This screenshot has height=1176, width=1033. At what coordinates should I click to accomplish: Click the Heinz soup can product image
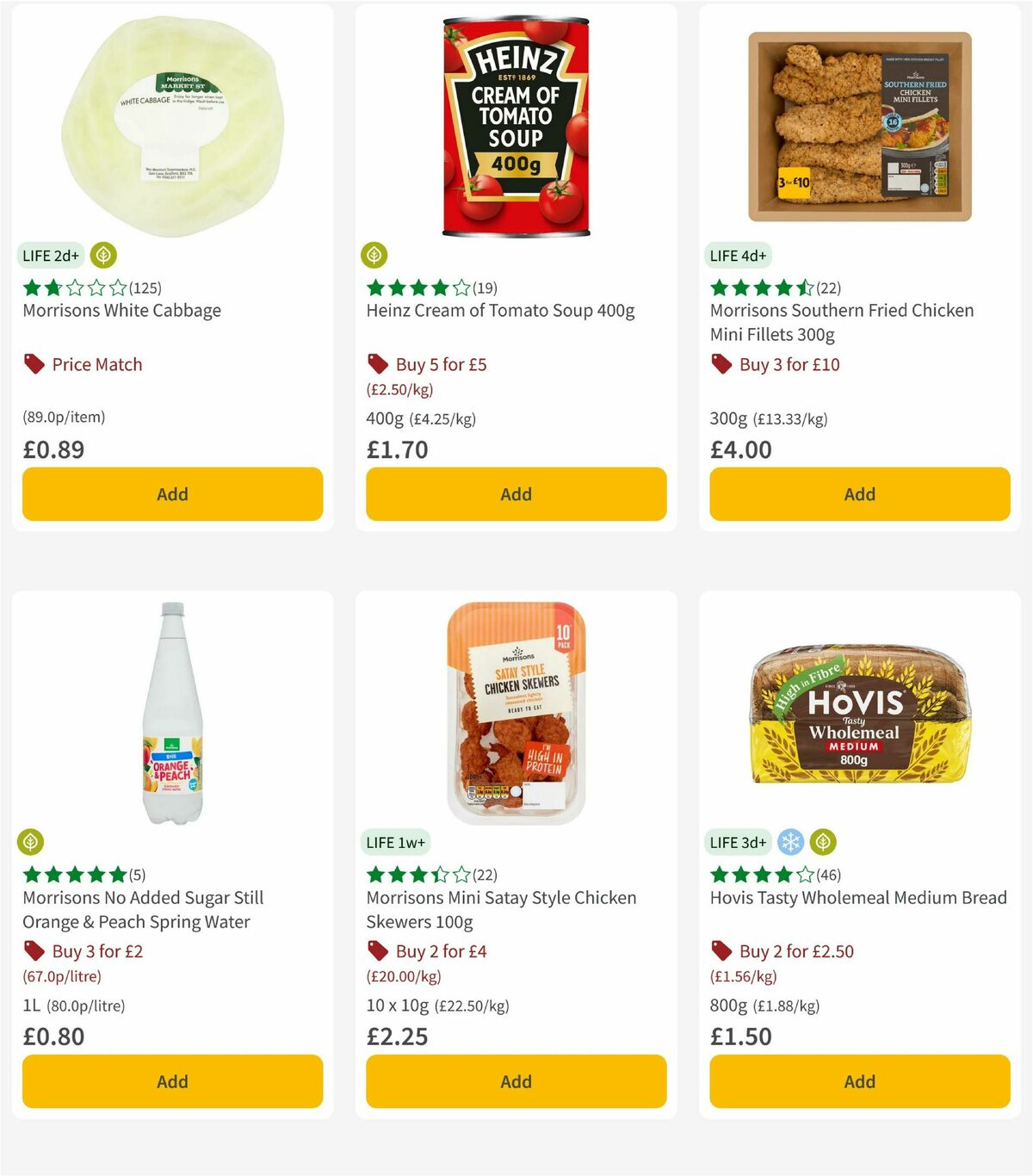point(515,125)
